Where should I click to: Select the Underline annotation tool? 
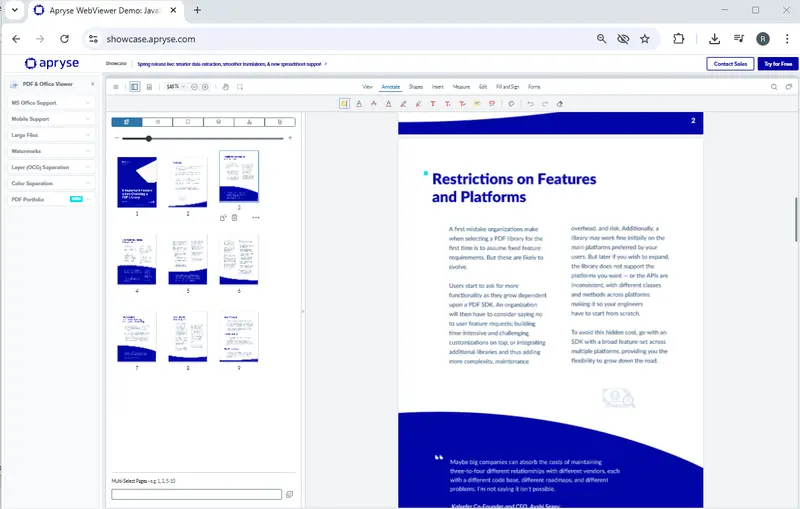(x=359, y=104)
